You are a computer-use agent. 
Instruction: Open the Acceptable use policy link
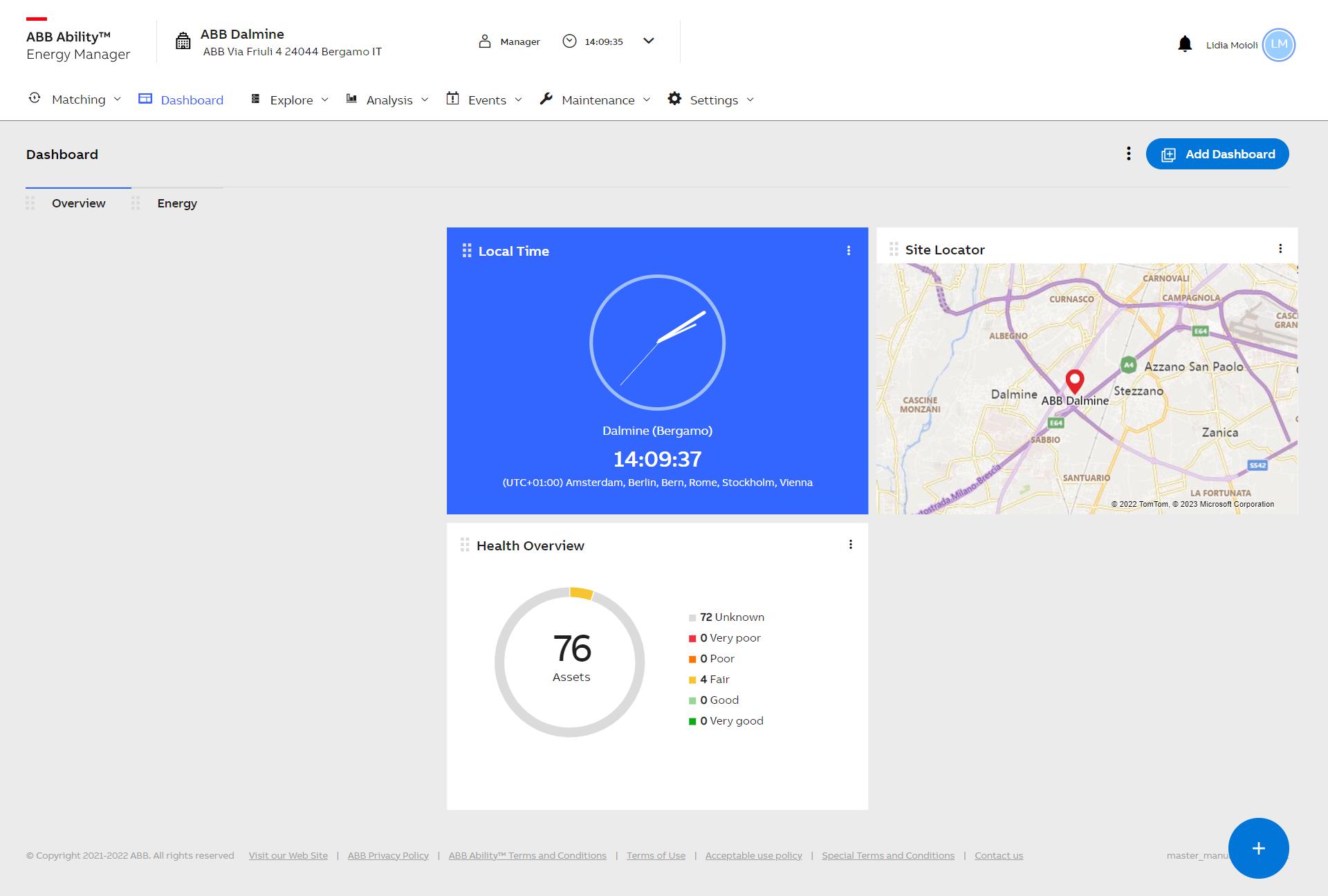click(x=754, y=855)
